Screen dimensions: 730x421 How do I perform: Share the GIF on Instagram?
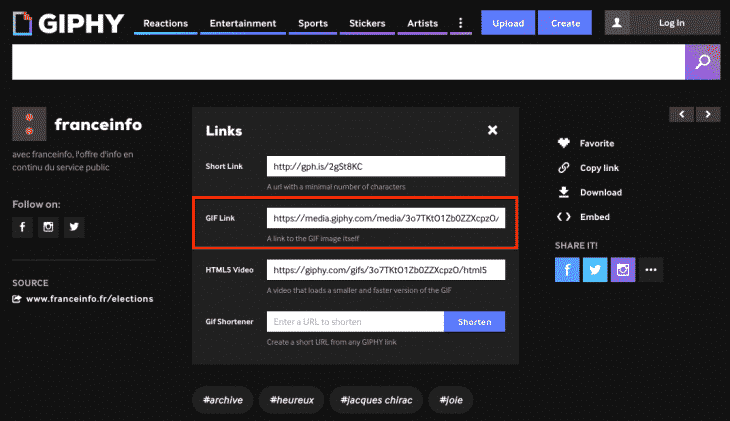coord(623,269)
